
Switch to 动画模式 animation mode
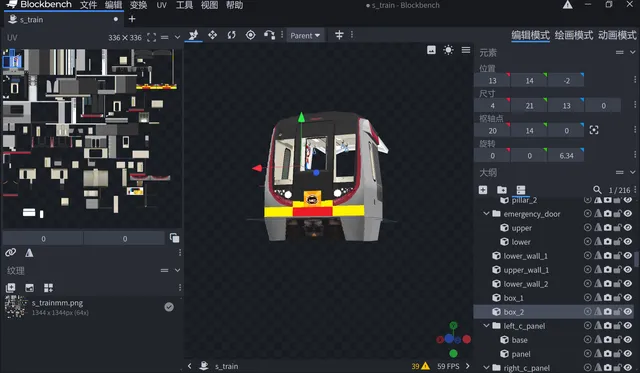[617, 35]
